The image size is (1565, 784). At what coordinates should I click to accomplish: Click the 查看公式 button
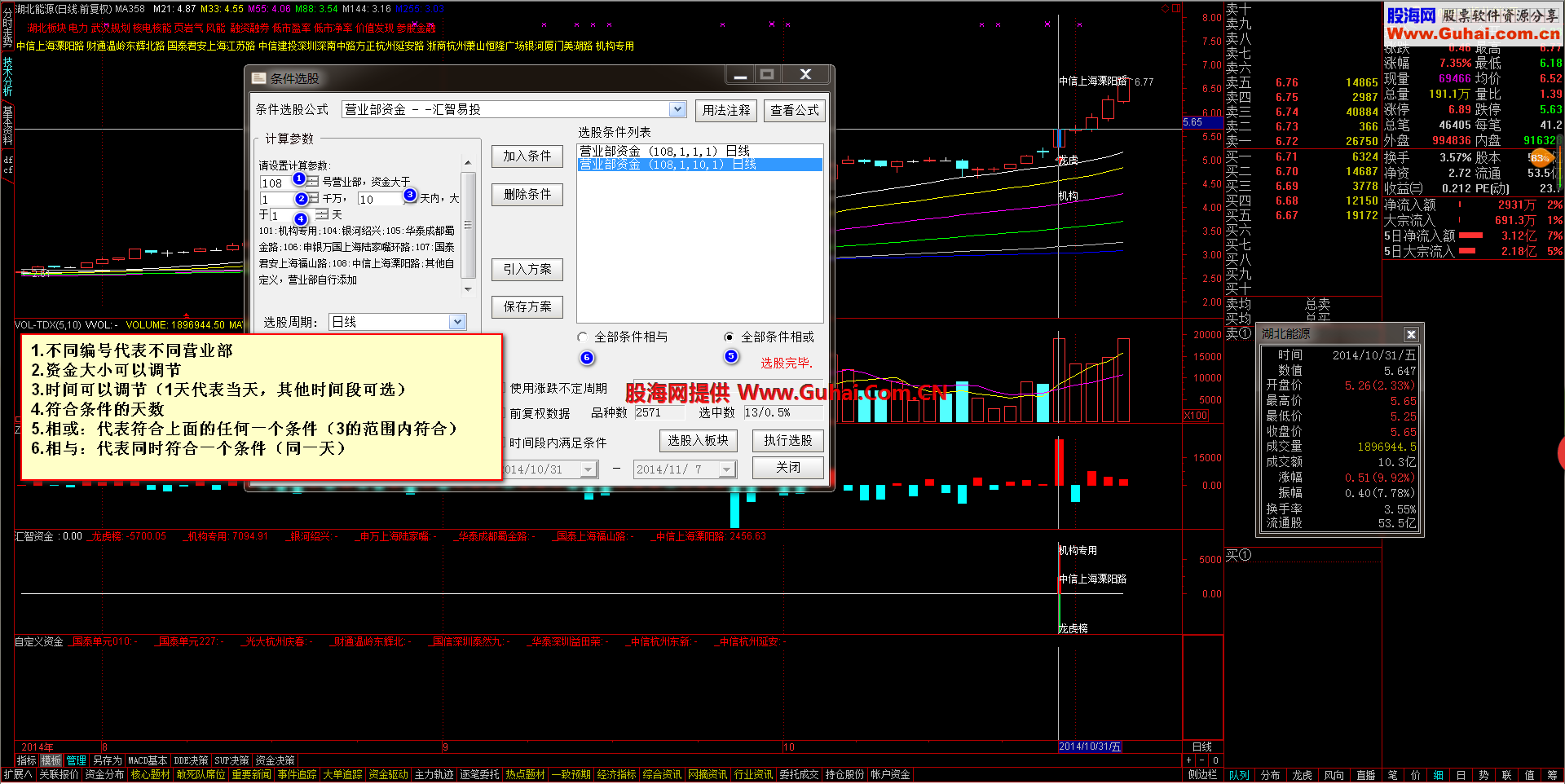coord(795,111)
